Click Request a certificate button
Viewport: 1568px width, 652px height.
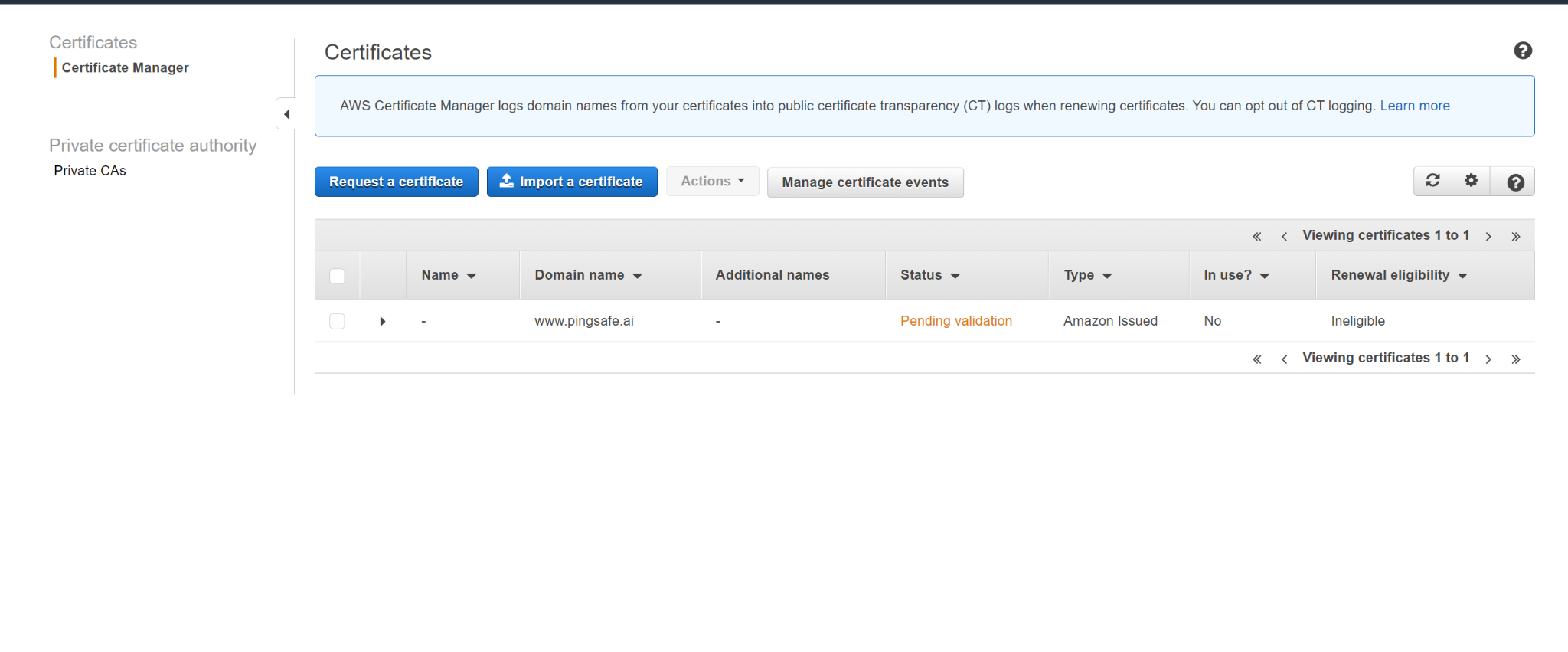(396, 182)
